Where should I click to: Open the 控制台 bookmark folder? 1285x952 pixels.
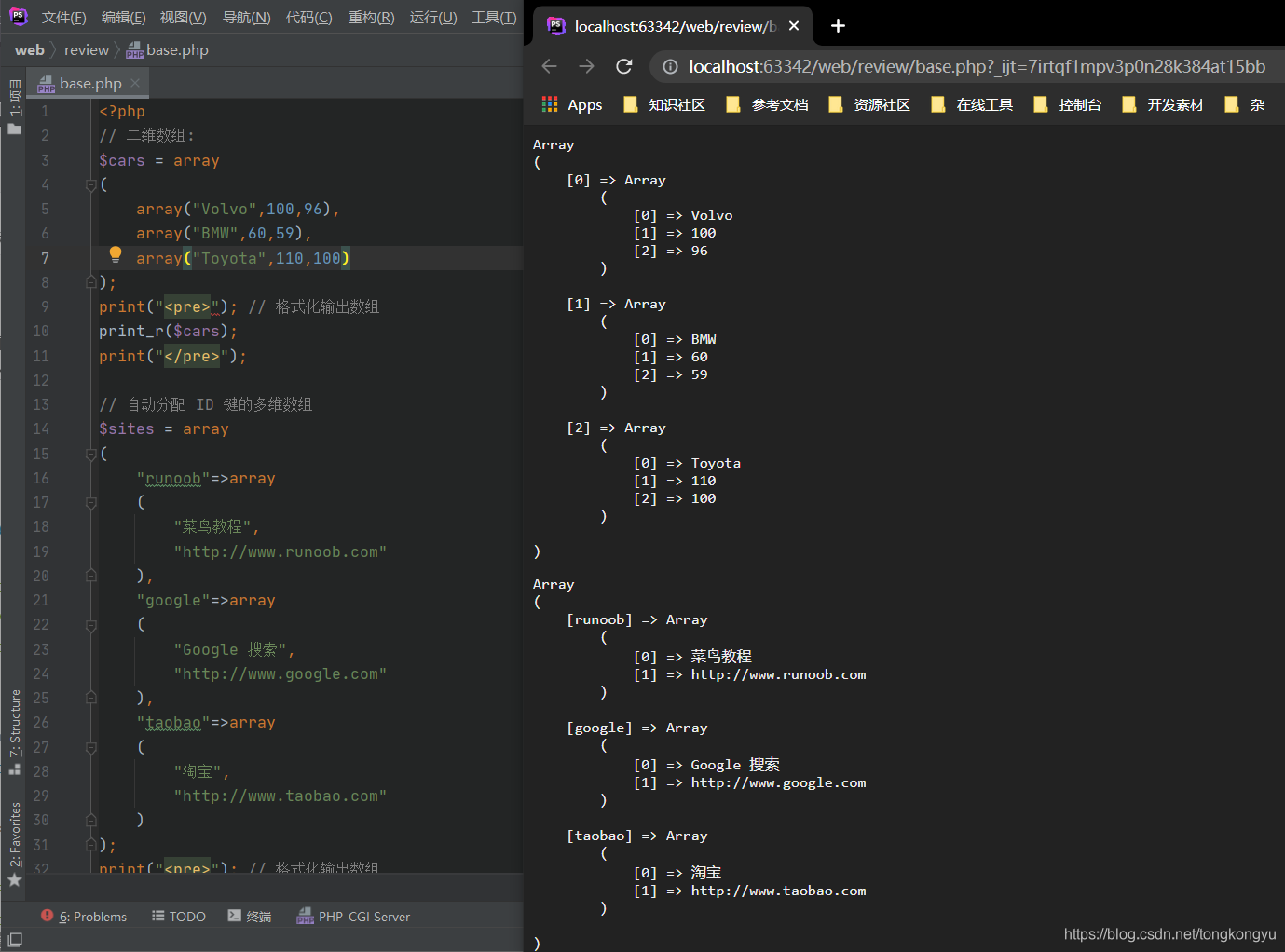click(x=1068, y=104)
